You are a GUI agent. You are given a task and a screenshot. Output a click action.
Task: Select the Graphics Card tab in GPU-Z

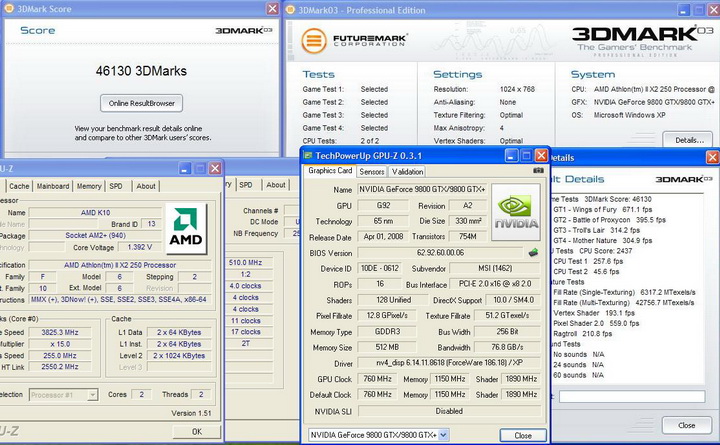(330, 170)
